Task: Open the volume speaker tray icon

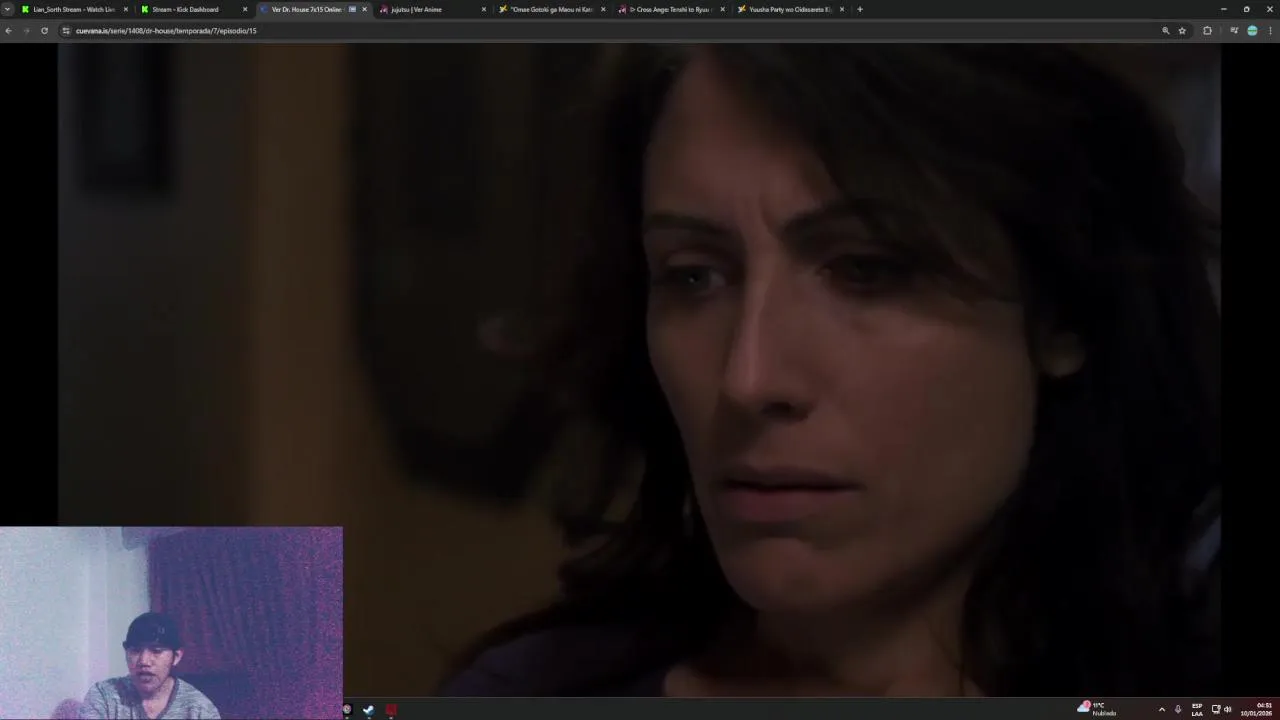Action: (1228, 710)
